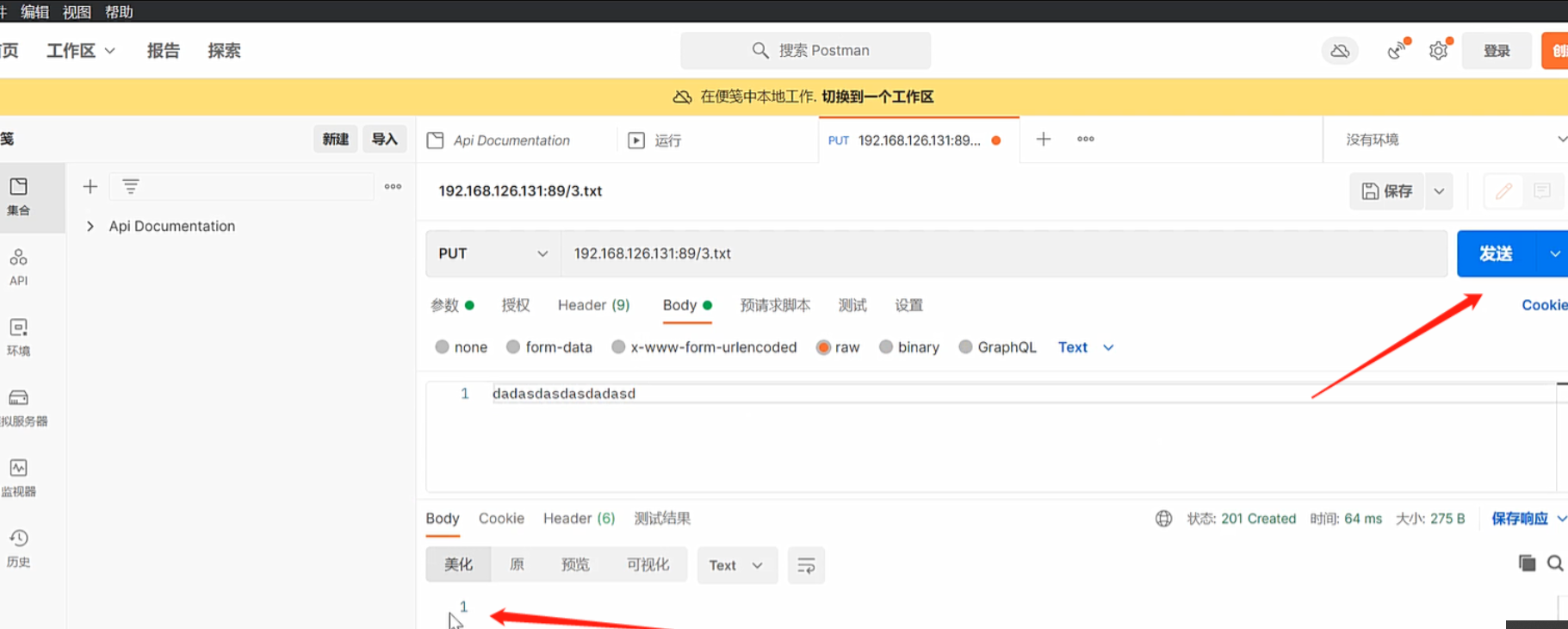The height and width of the screenshot is (629, 1568).
Task: Open the environment selector dropdown
Action: [x=1453, y=140]
